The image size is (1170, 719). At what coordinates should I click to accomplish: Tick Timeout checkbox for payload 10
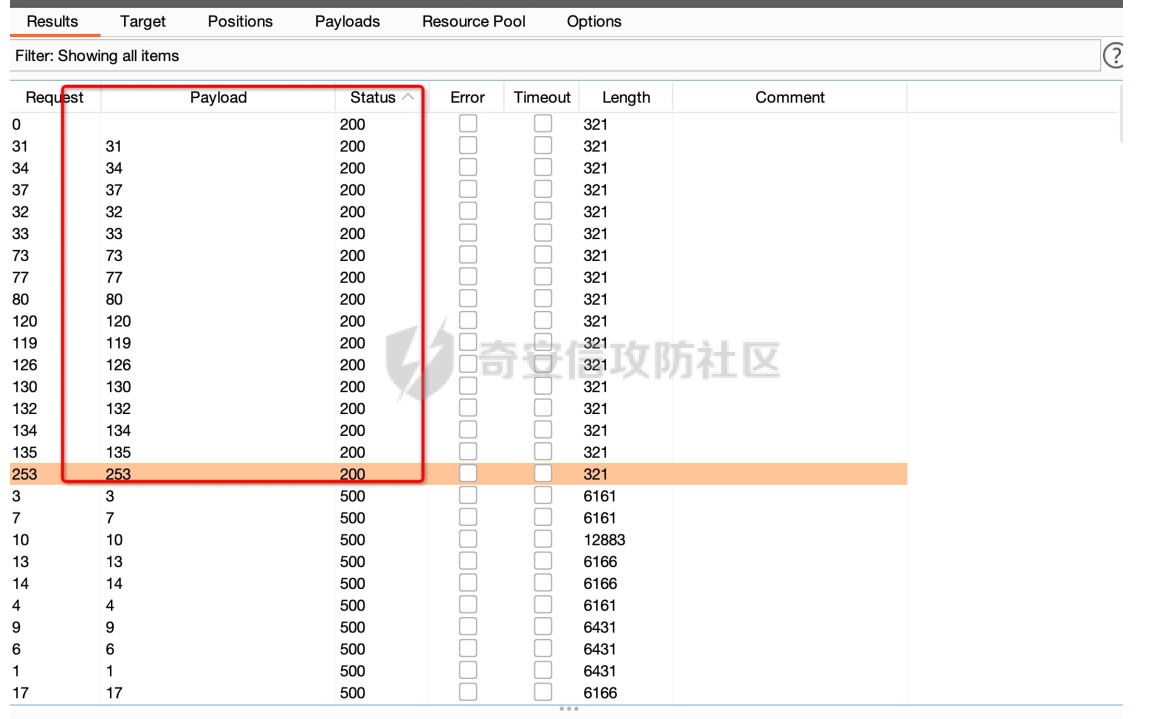click(543, 540)
